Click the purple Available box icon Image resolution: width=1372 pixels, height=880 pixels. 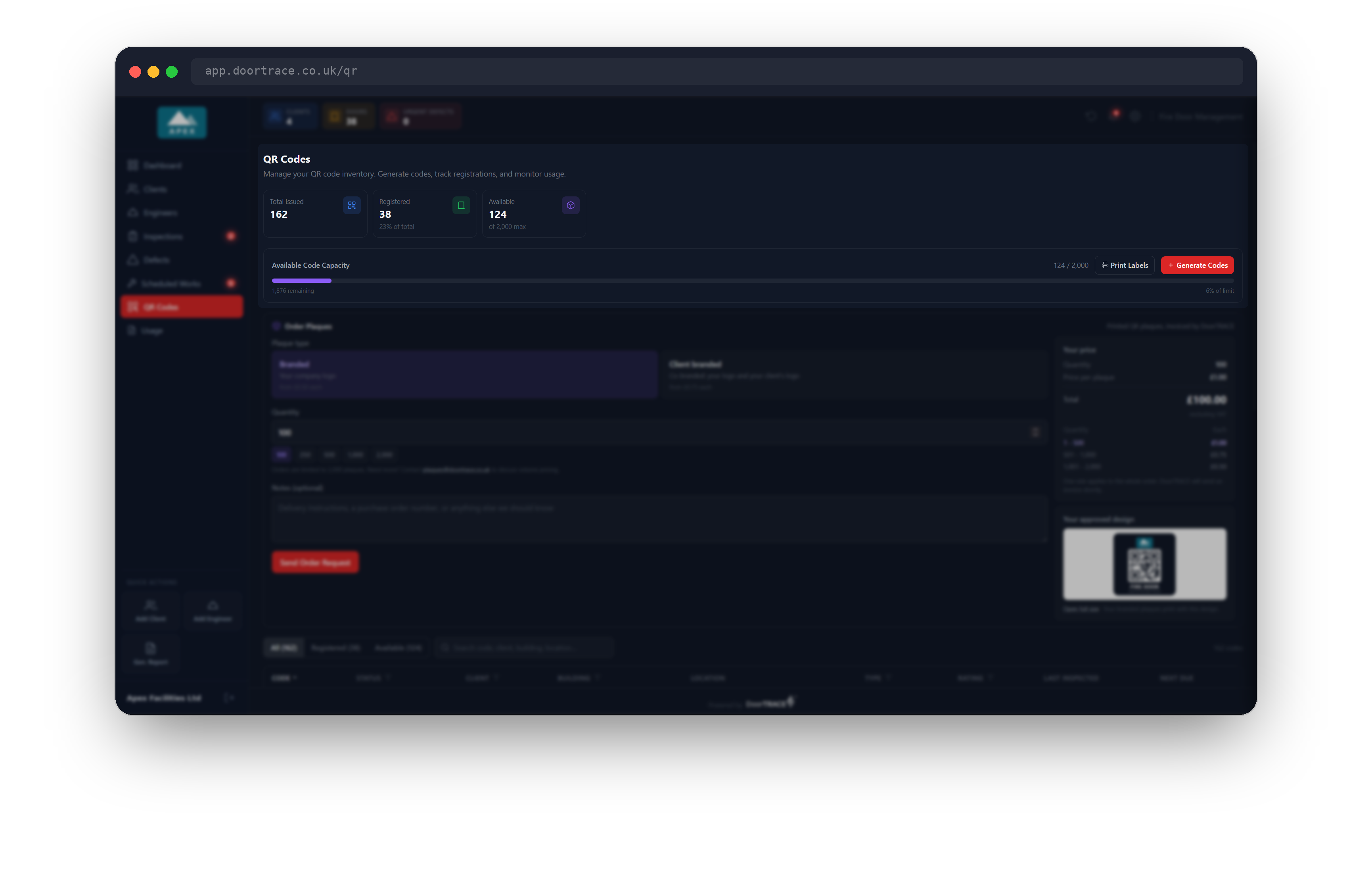click(x=570, y=205)
